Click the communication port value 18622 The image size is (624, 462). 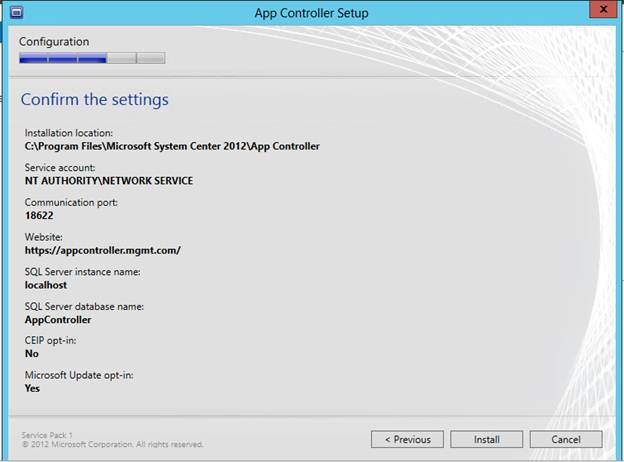point(39,216)
